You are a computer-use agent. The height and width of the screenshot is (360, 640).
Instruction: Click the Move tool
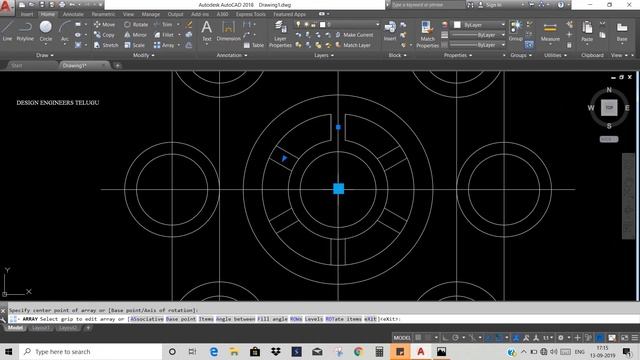[x=104, y=24]
